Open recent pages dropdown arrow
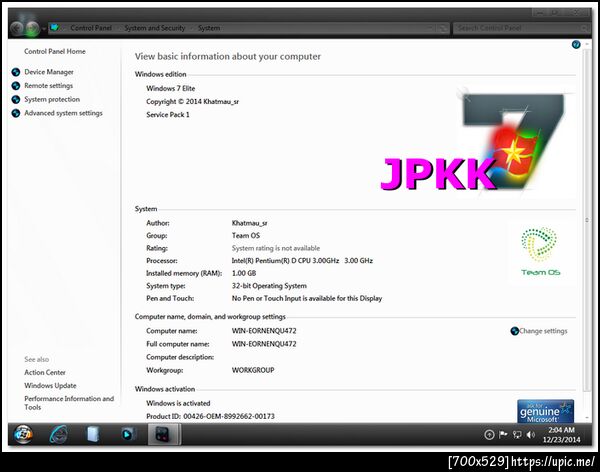The image size is (600, 472). click(x=44, y=29)
